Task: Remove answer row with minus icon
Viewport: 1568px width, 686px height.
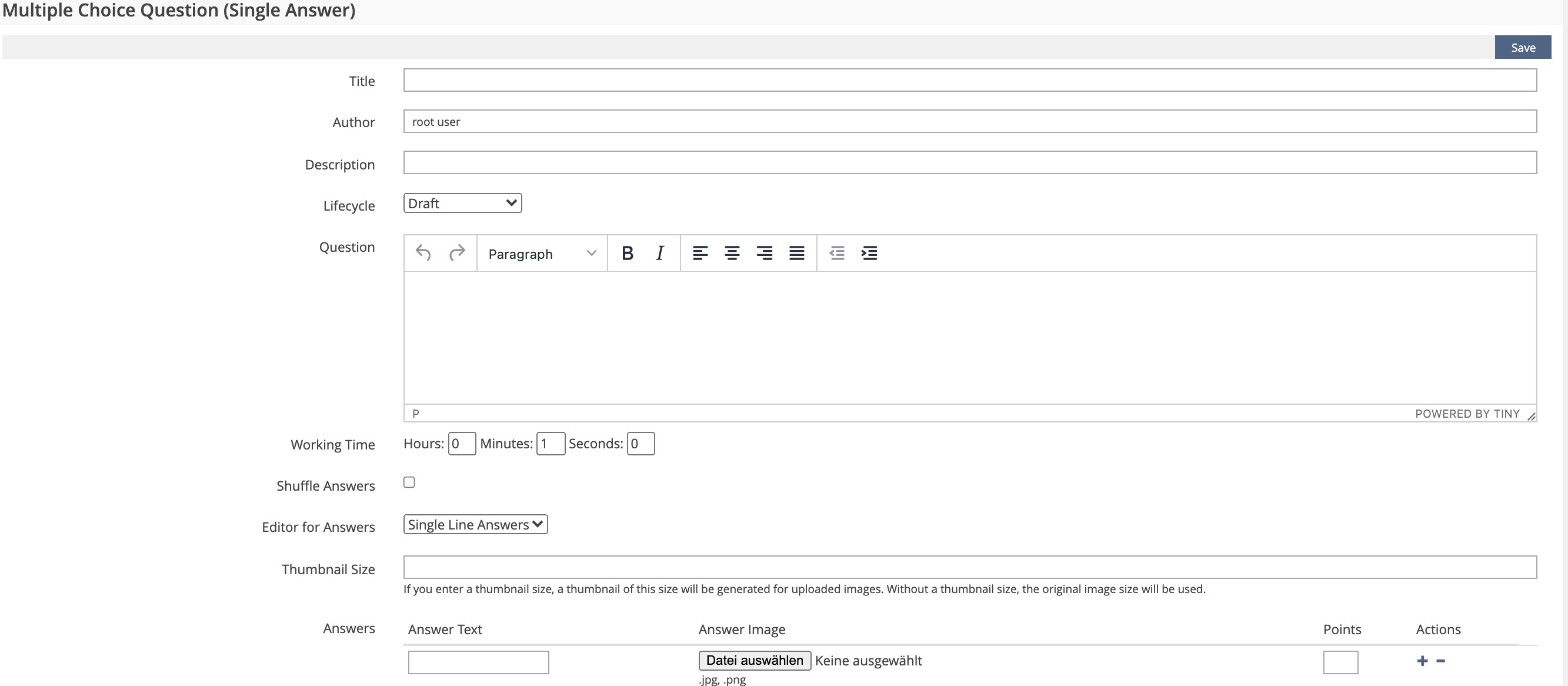Action: (1441, 661)
